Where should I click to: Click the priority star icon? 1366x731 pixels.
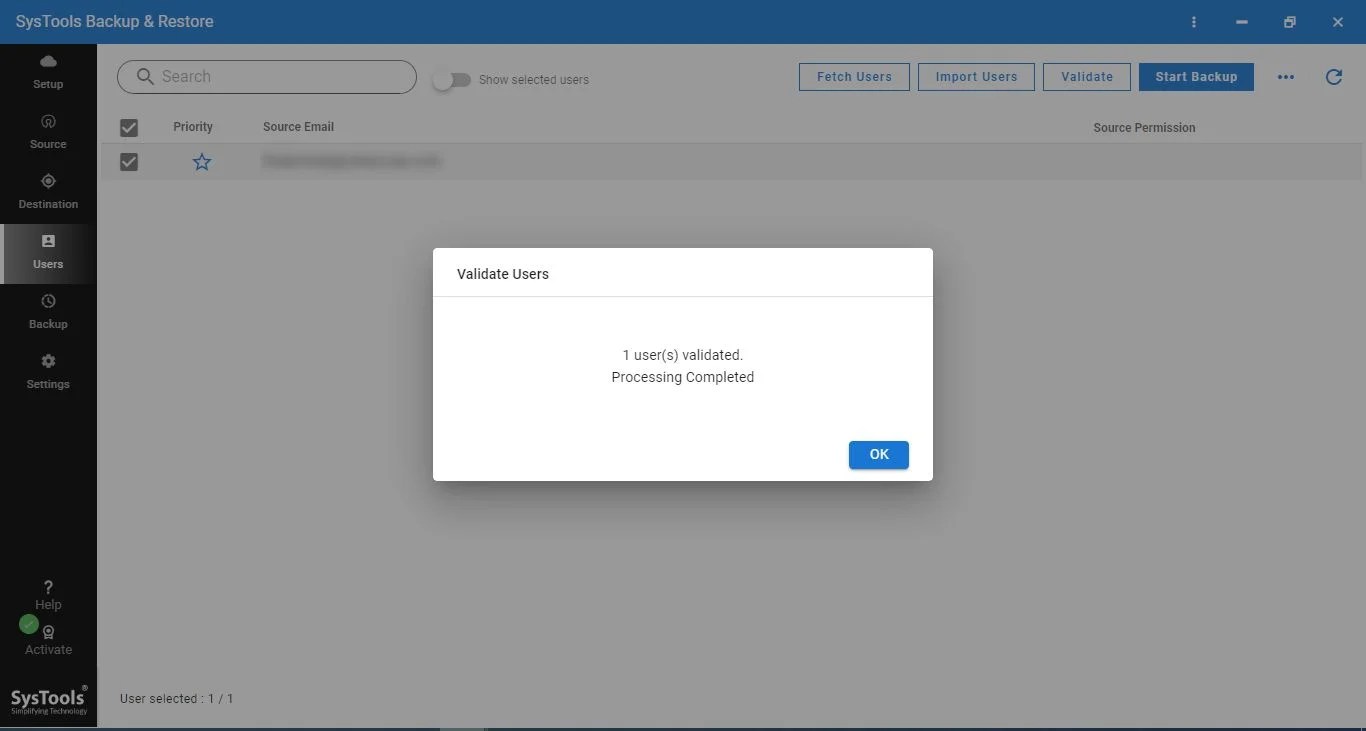[x=202, y=162]
